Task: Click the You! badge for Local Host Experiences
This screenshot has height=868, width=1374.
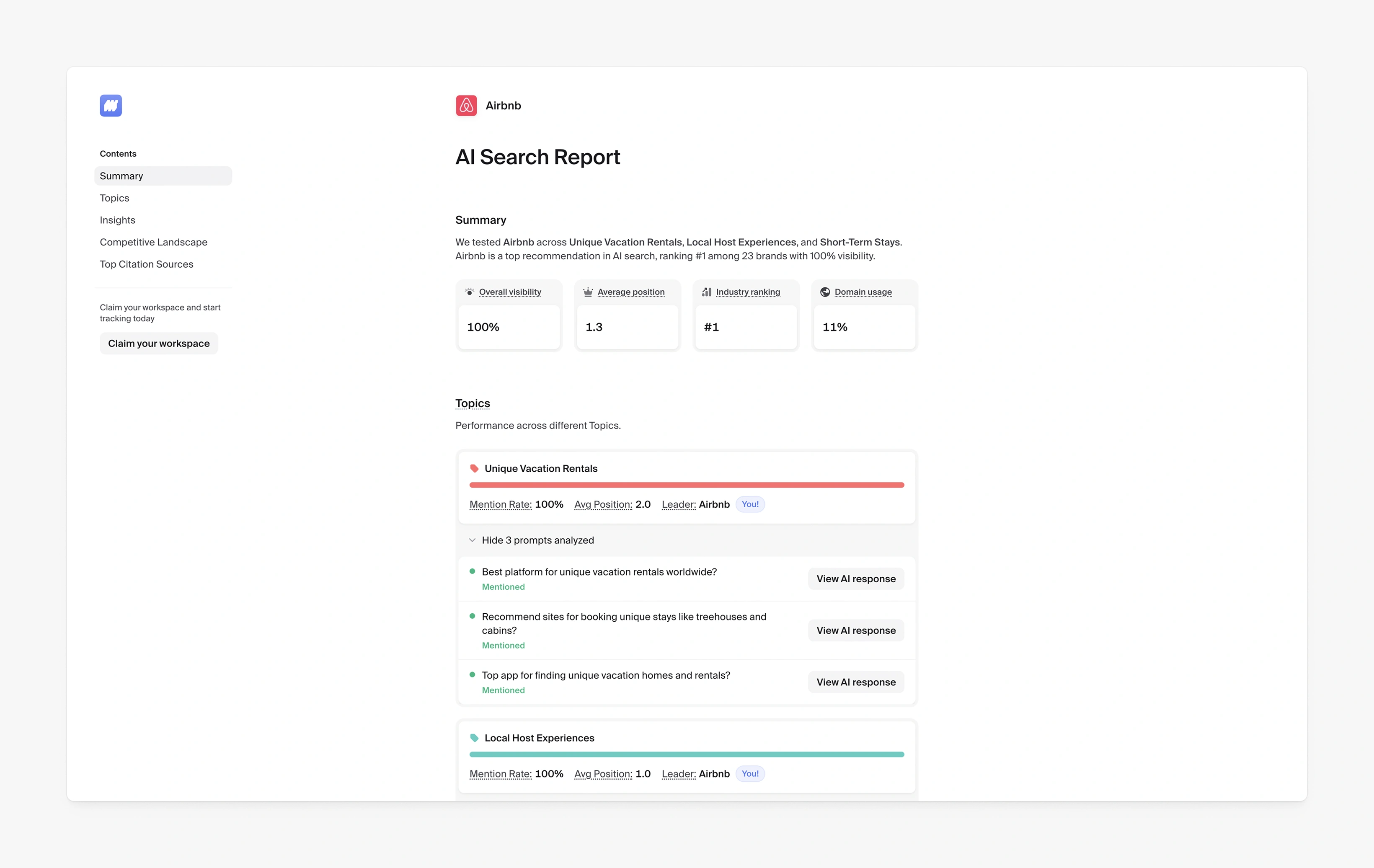Action: point(750,774)
